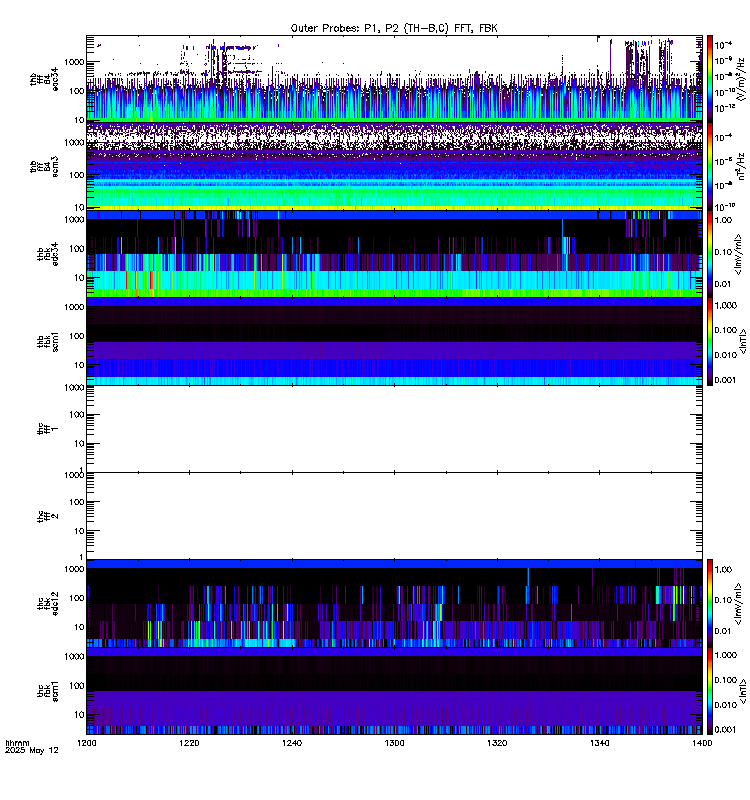The image size is (750, 800).
Task: Select the 'thb fff 64 edc34' panel label
Action: pyautogui.click(x=44, y=79)
